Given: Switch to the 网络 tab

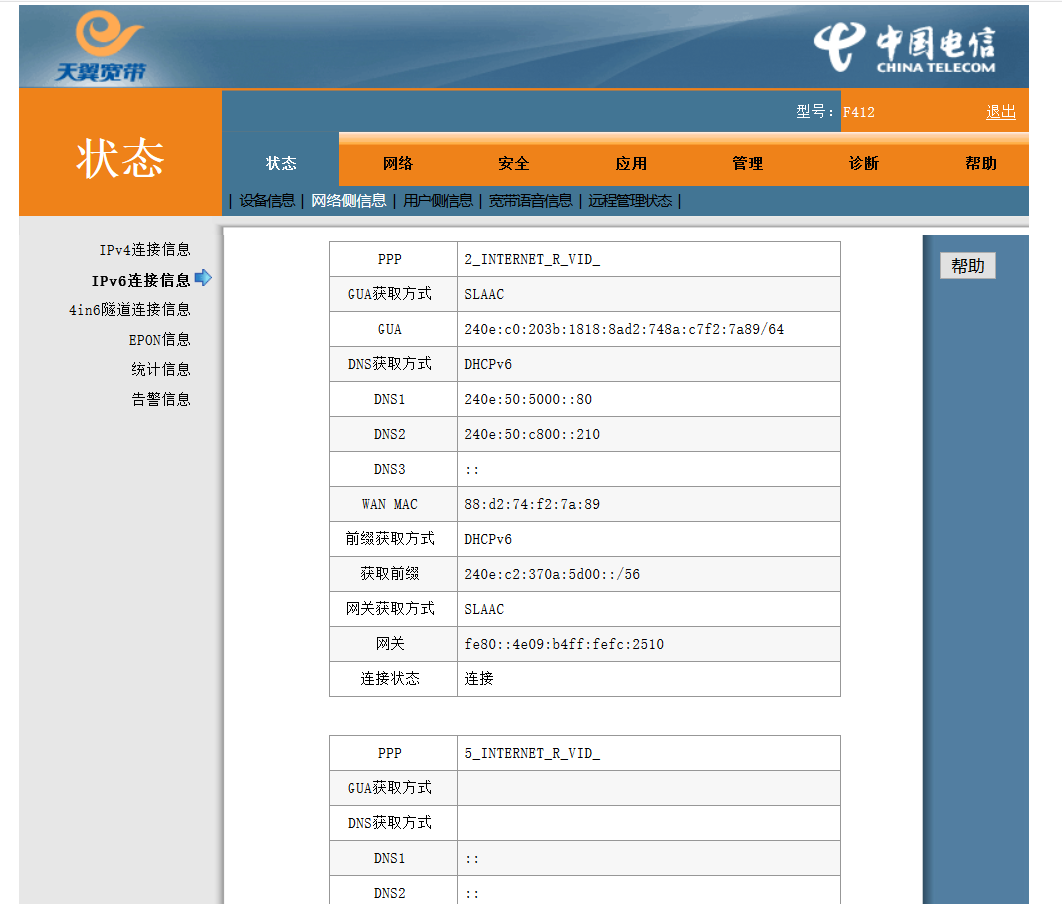Looking at the screenshot, I should 397,163.
